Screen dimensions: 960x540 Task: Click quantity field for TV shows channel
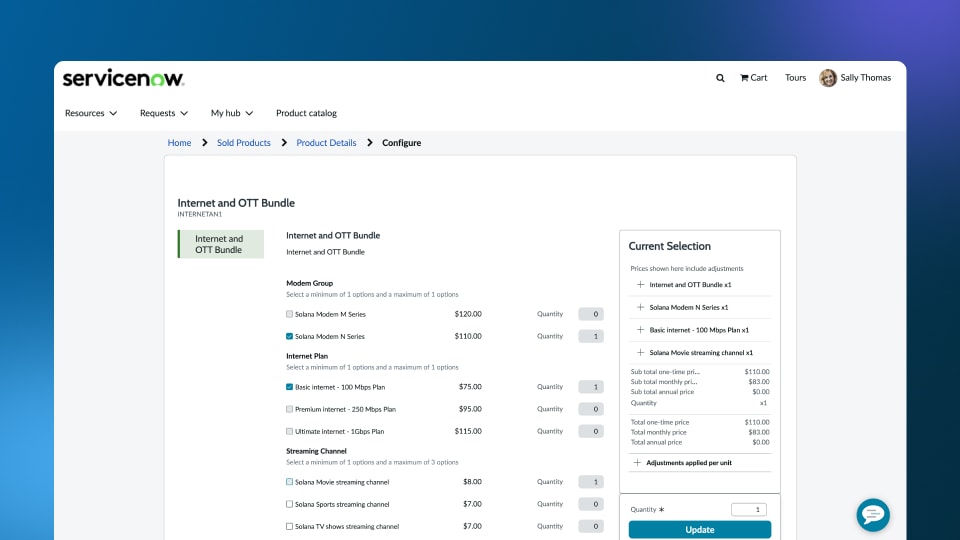591,526
